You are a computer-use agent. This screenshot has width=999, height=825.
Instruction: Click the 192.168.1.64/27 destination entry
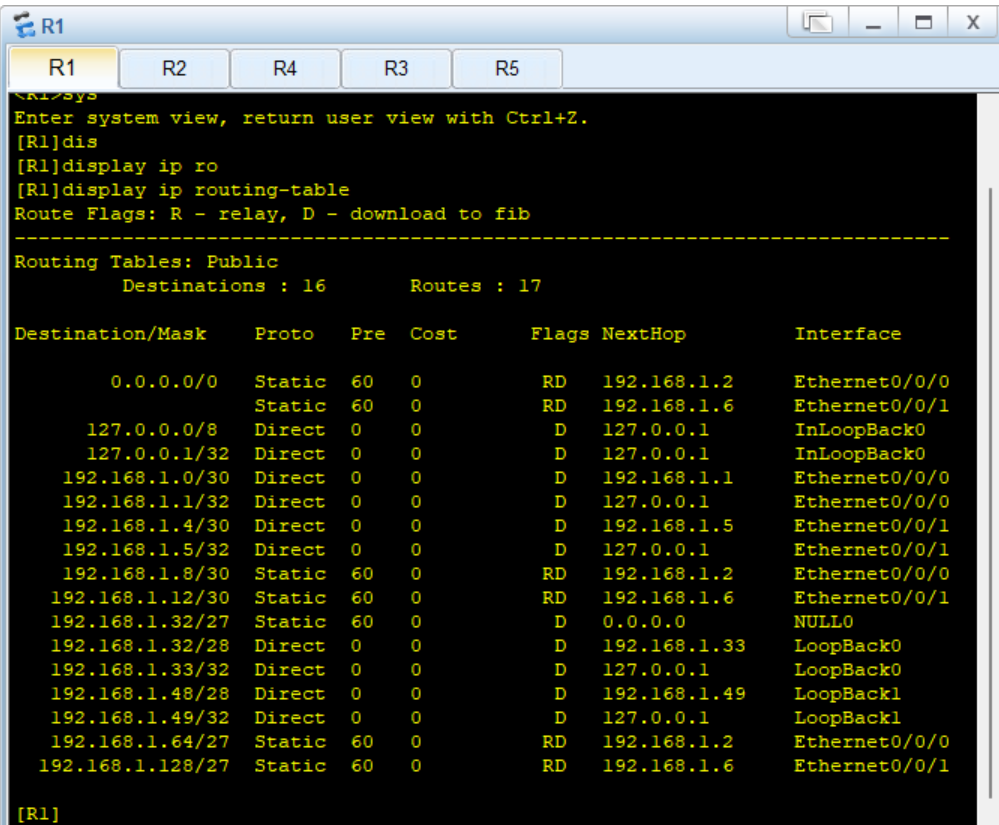click(140, 742)
